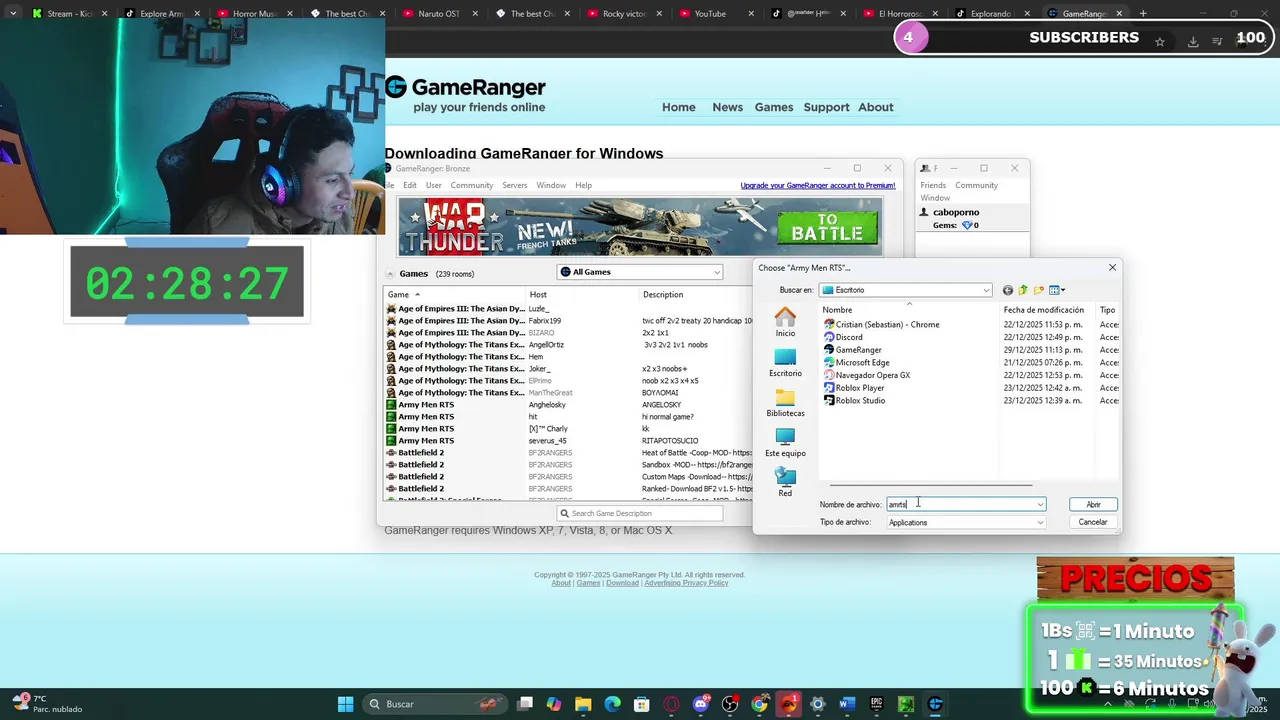This screenshot has width=1280, height=720.
Task: Open the Help menu in GameRanger
Action: (x=583, y=185)
